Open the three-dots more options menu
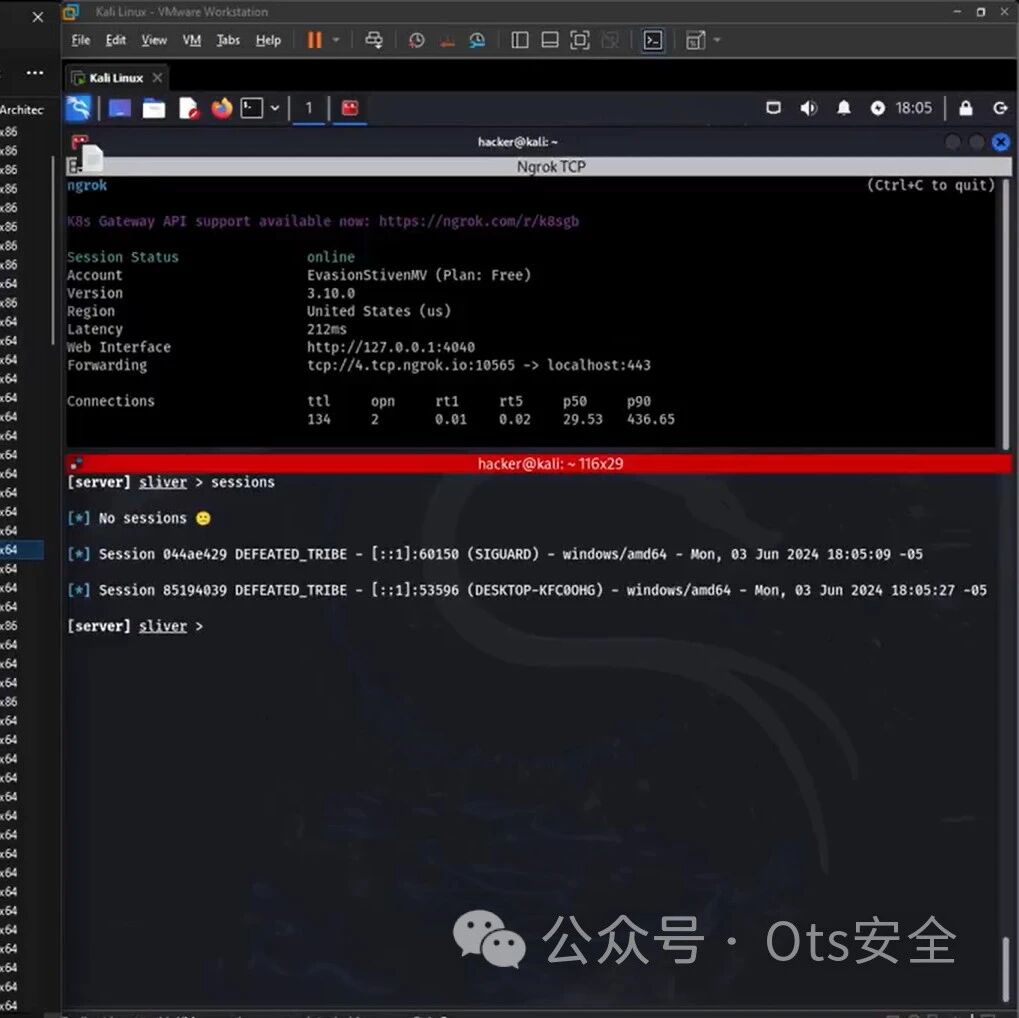Viewport: 1019px width, 1018px height. [x=35, y=73]
